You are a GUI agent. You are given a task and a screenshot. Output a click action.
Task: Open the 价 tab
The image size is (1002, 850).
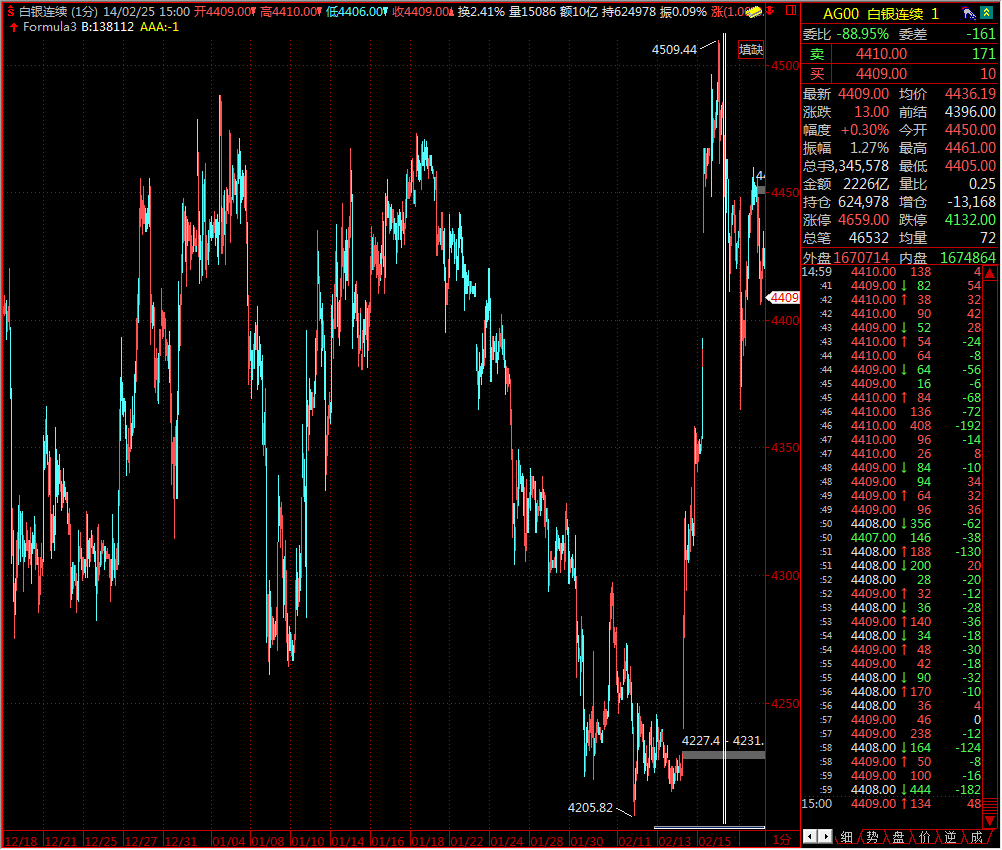click(x=924, y=837)
